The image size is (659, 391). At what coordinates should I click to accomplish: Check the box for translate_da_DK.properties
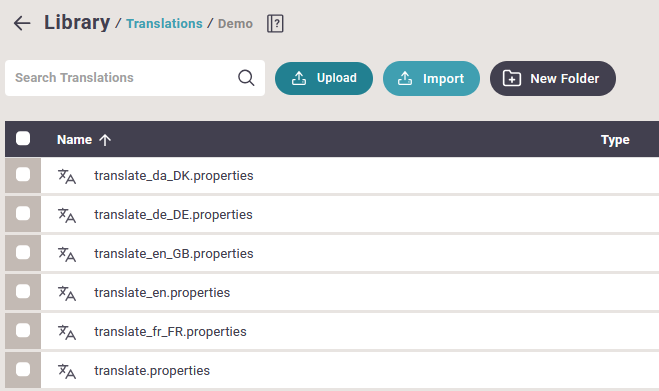coord(23,174)
